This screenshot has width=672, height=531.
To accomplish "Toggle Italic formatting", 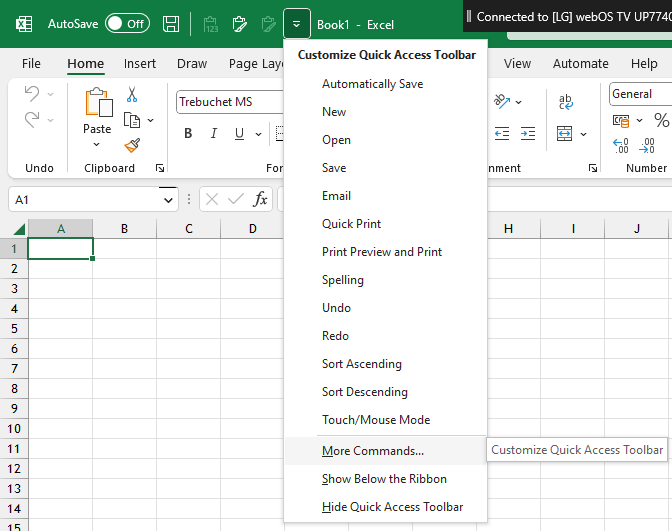I will (213, 134).
